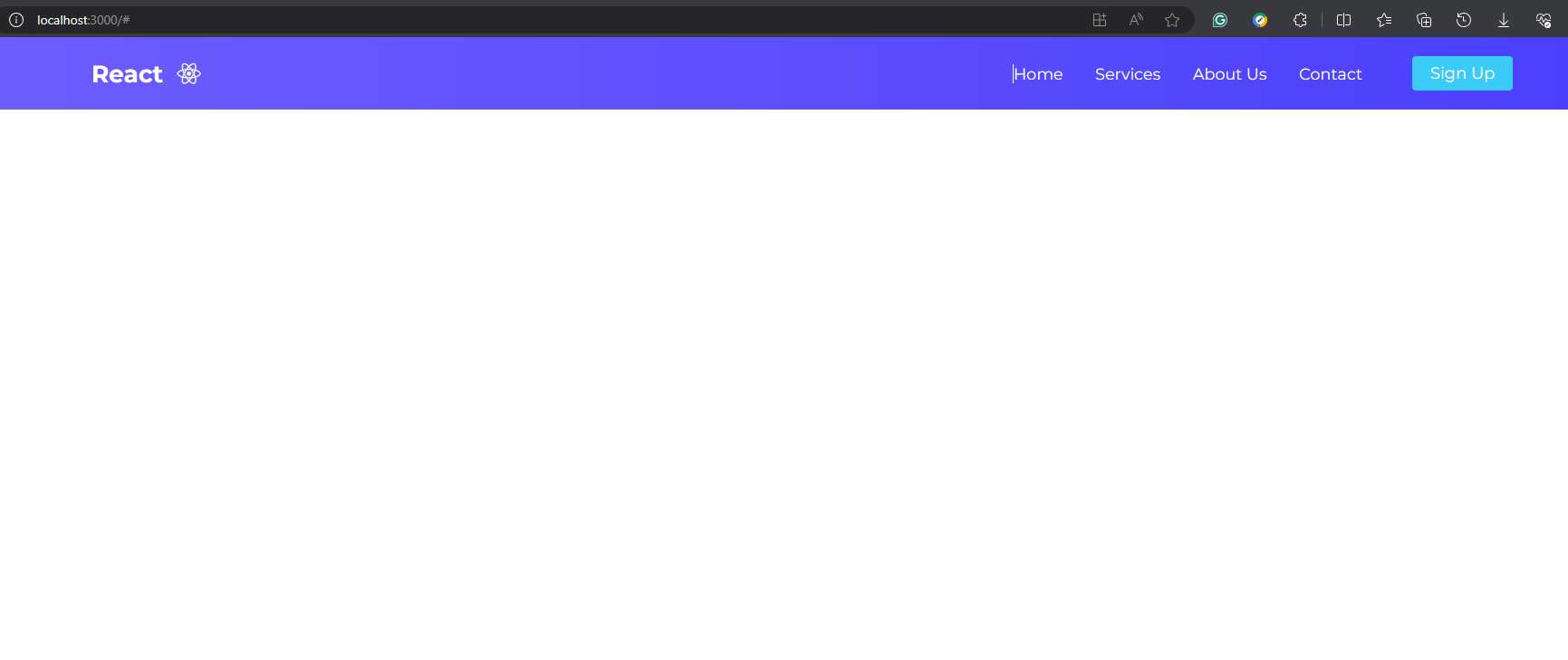This screenshot has height=660, width=1568.
Task: Open the Favorites list icon
Action: [x=1384, y=20]
